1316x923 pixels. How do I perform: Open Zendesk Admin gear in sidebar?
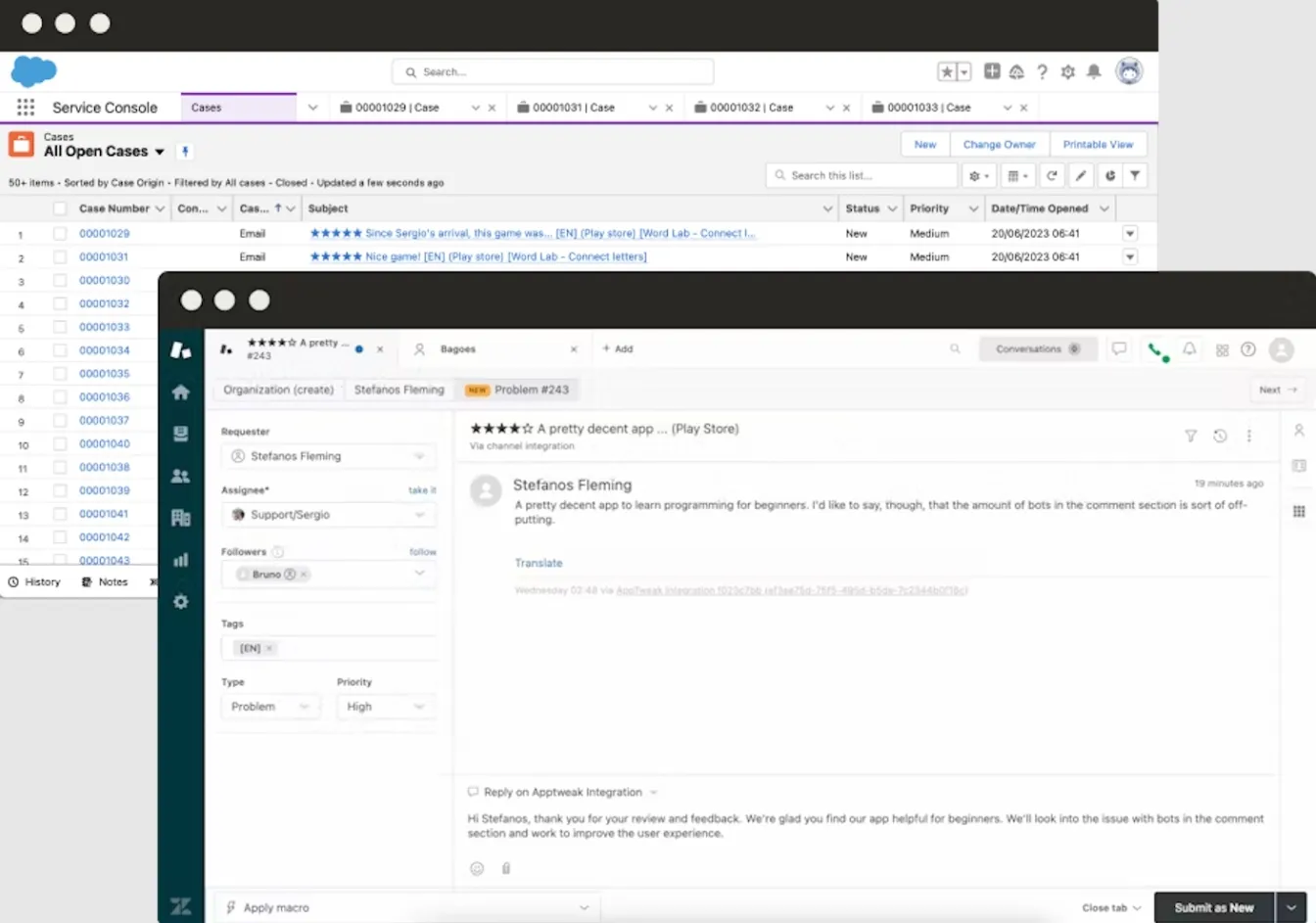[x=181, y=602]
